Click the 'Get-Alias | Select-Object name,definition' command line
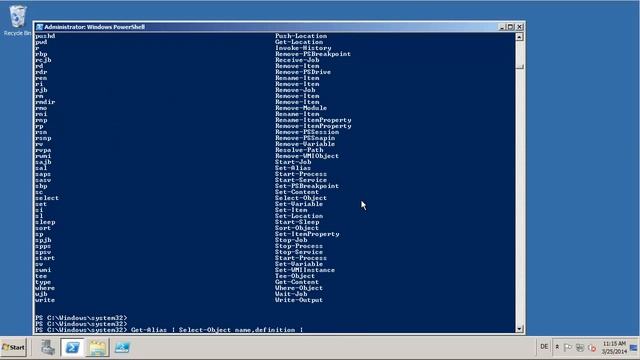640x360 pixels. click(x=217, y=330)
